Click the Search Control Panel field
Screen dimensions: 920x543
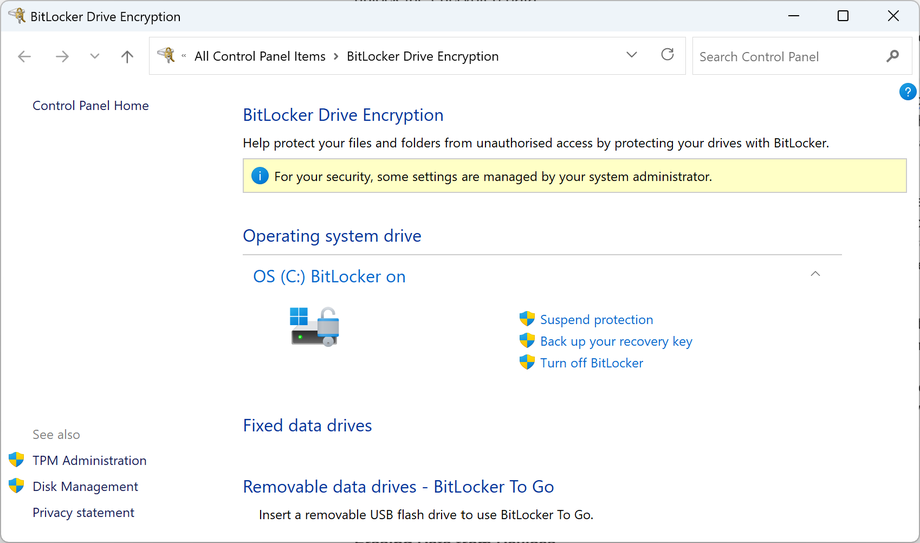pyautogui.click(x=785, y=57)
